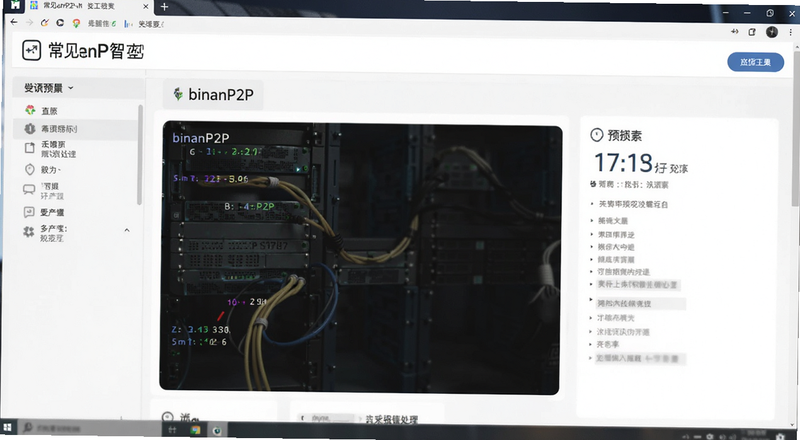This screenshot has width=800, height=440.
Task: Open Task View on the taskbar
Action: click(172, 430)
